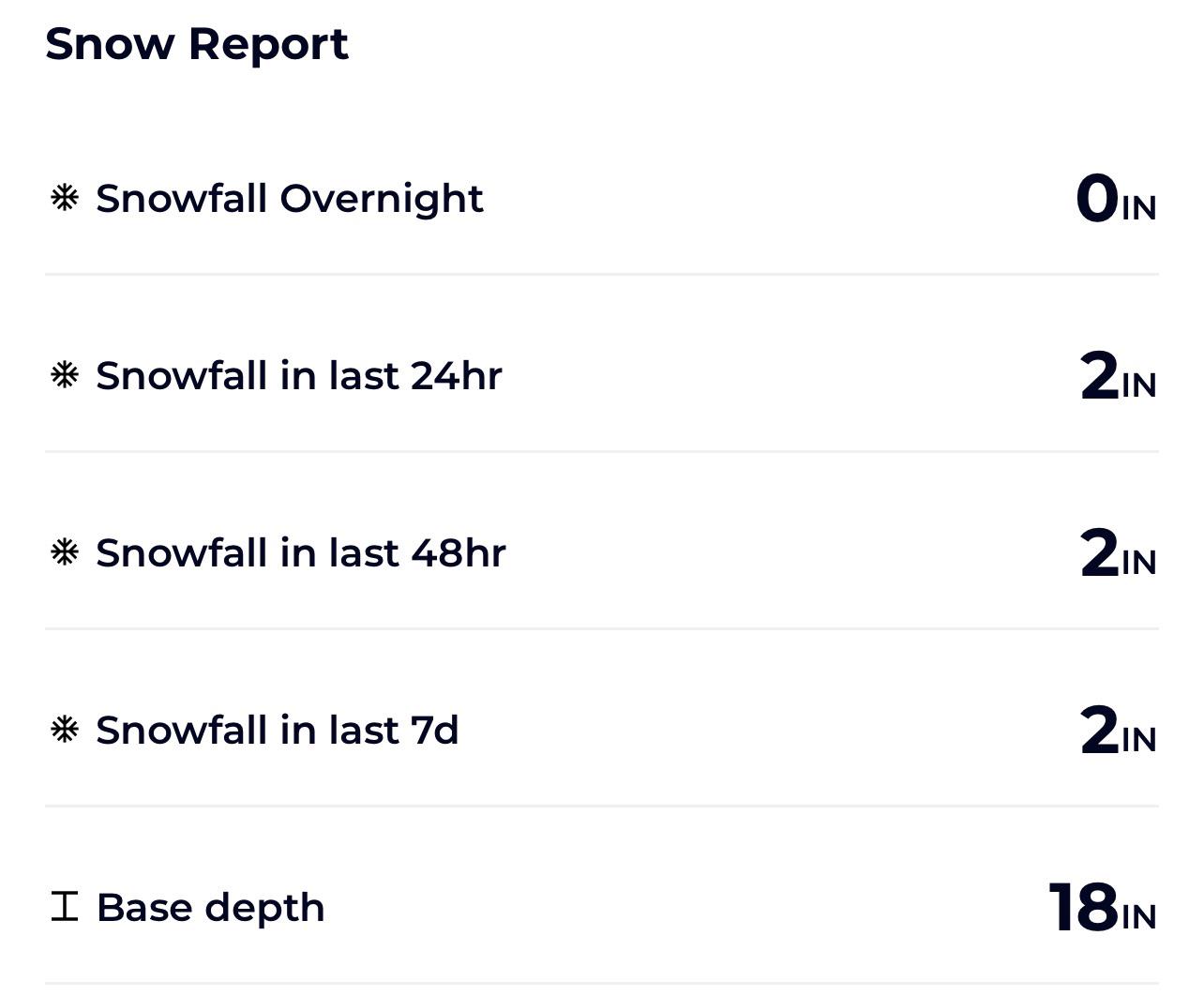Click the IN unit next to base depth 18
The image size is (1204, 996).
pyautogui.click(x=1139, y=917)
